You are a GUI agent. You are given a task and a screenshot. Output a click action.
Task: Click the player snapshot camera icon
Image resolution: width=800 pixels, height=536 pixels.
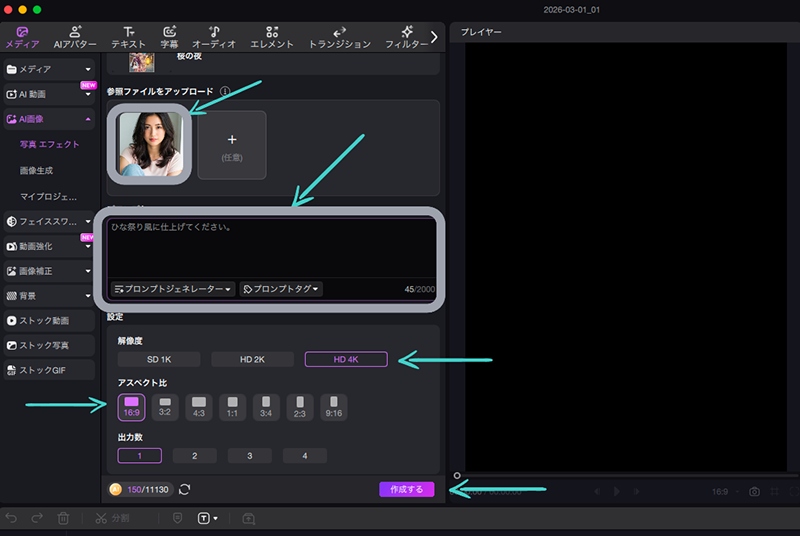(755, 492)
